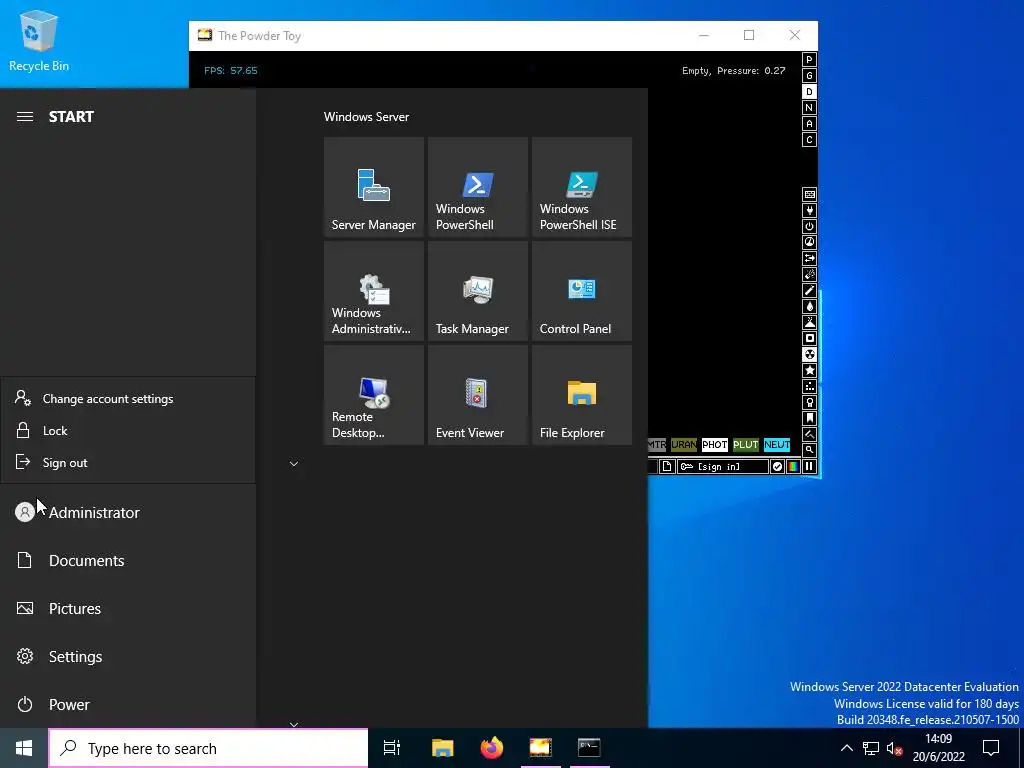
Task: Open Settings from Start menu
Action: 128,656
